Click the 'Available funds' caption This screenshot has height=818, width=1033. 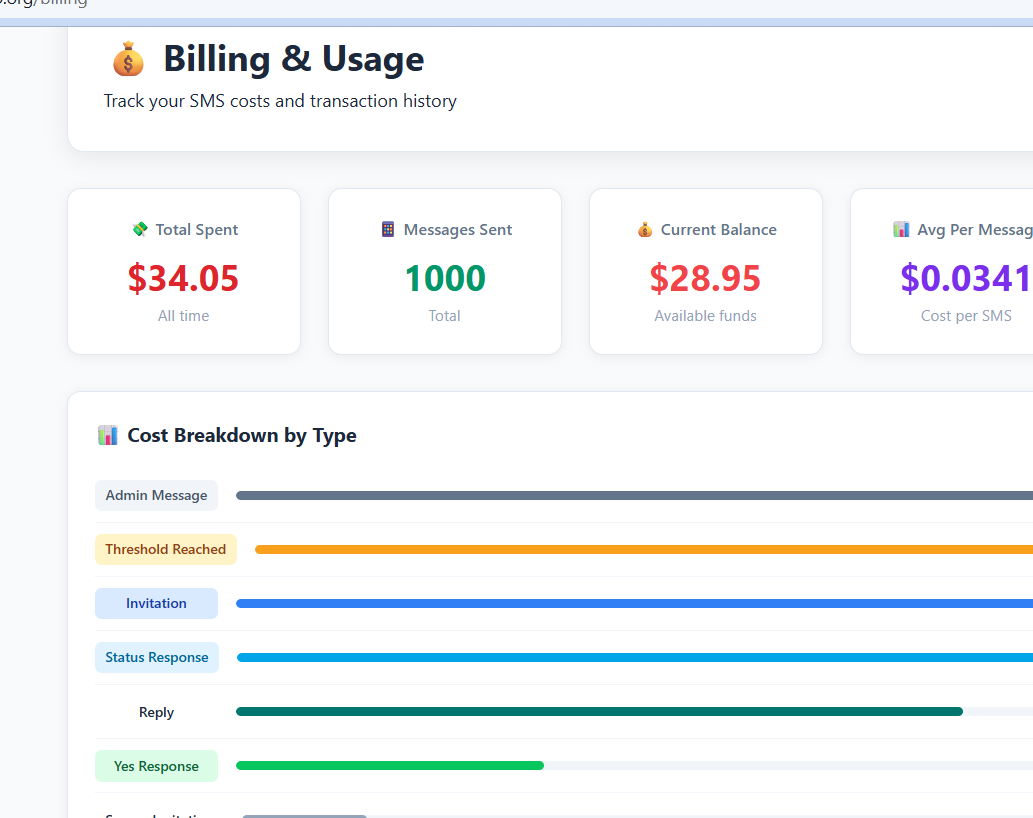click(705, 316)
